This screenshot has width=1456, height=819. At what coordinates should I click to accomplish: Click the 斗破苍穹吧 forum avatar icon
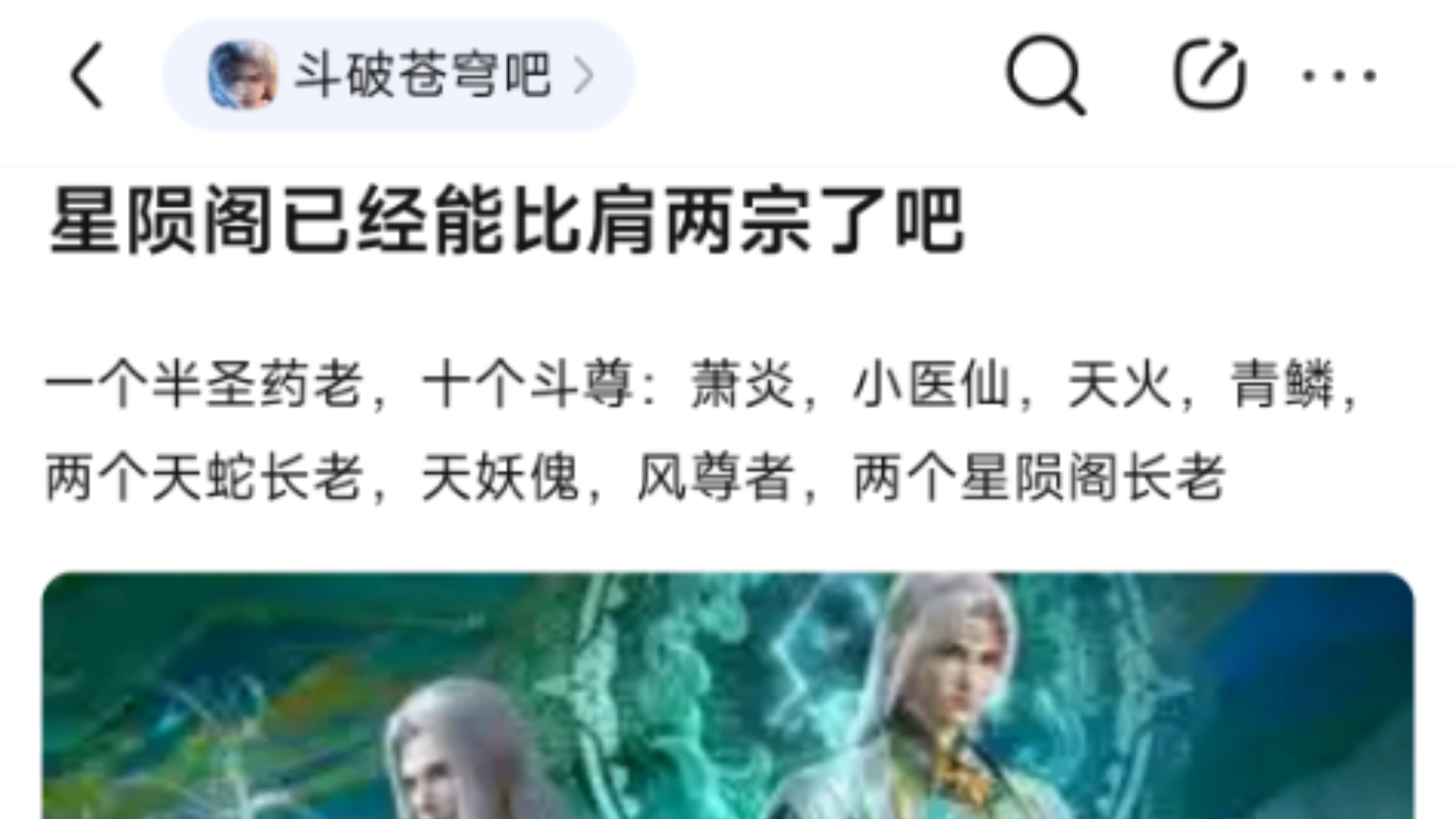tap(243, 75)
